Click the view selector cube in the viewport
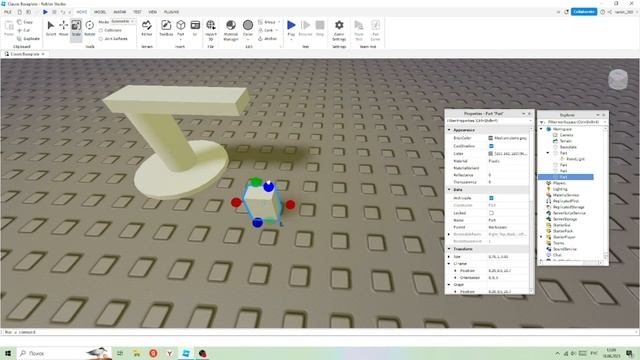 618,79
